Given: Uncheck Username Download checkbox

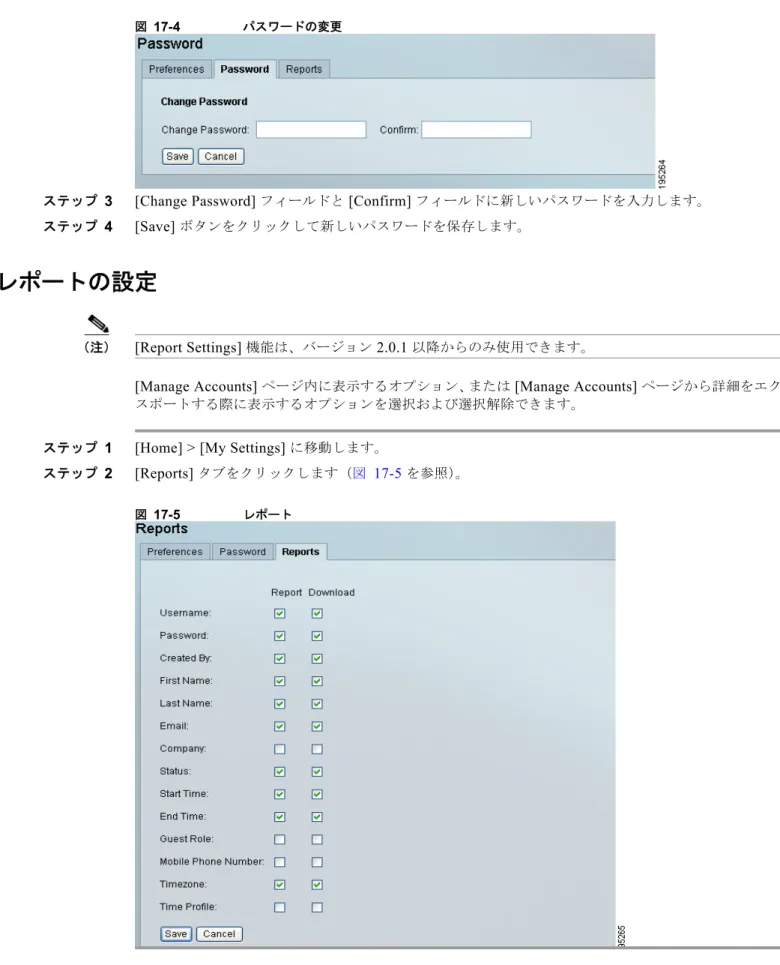Looking at the screenshot, I should click(317, 614).
